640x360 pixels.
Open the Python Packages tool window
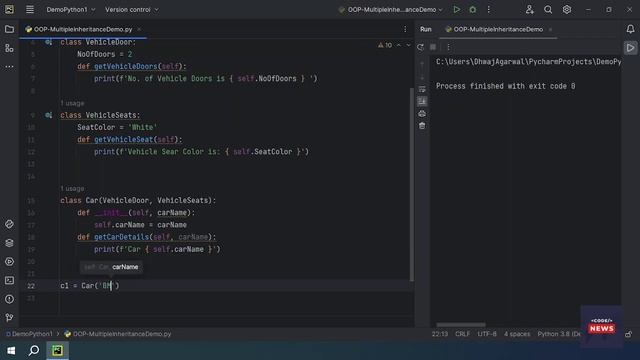coord(9,224)
